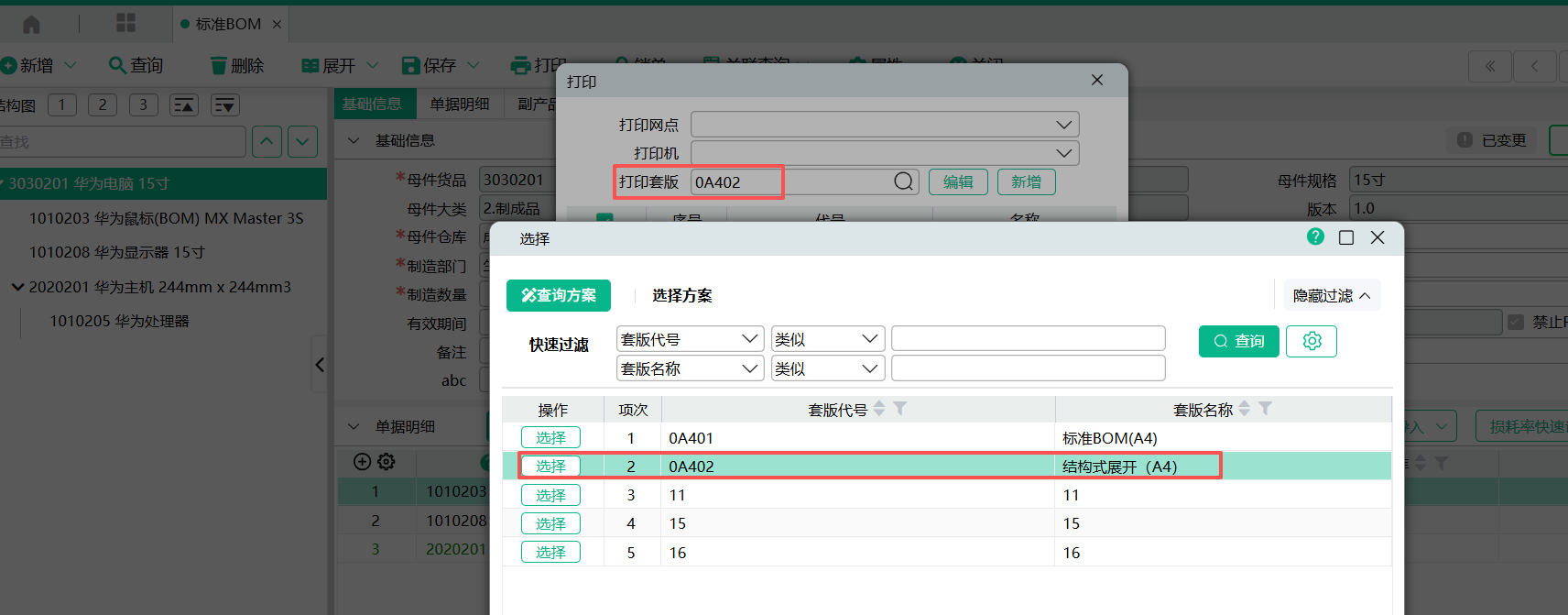Viewport: 1568px width, 615px height.
Task: Collapse filters with 隐藏过滤
Action: point(1332,295)
